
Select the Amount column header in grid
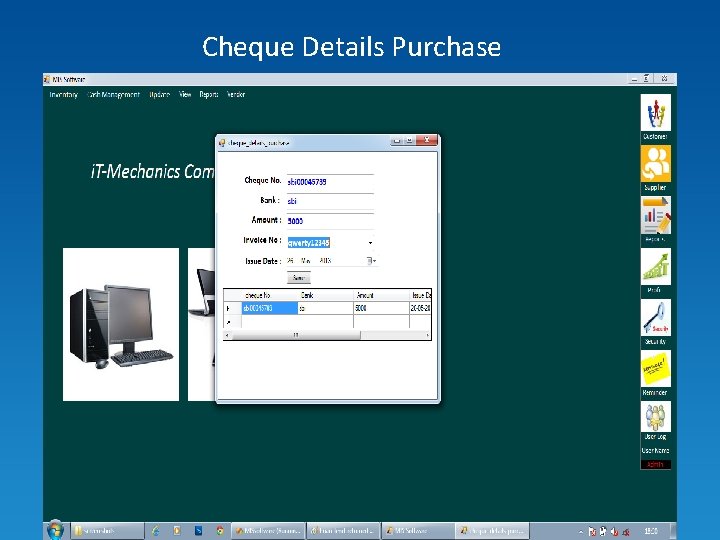(x=381, y=295)
